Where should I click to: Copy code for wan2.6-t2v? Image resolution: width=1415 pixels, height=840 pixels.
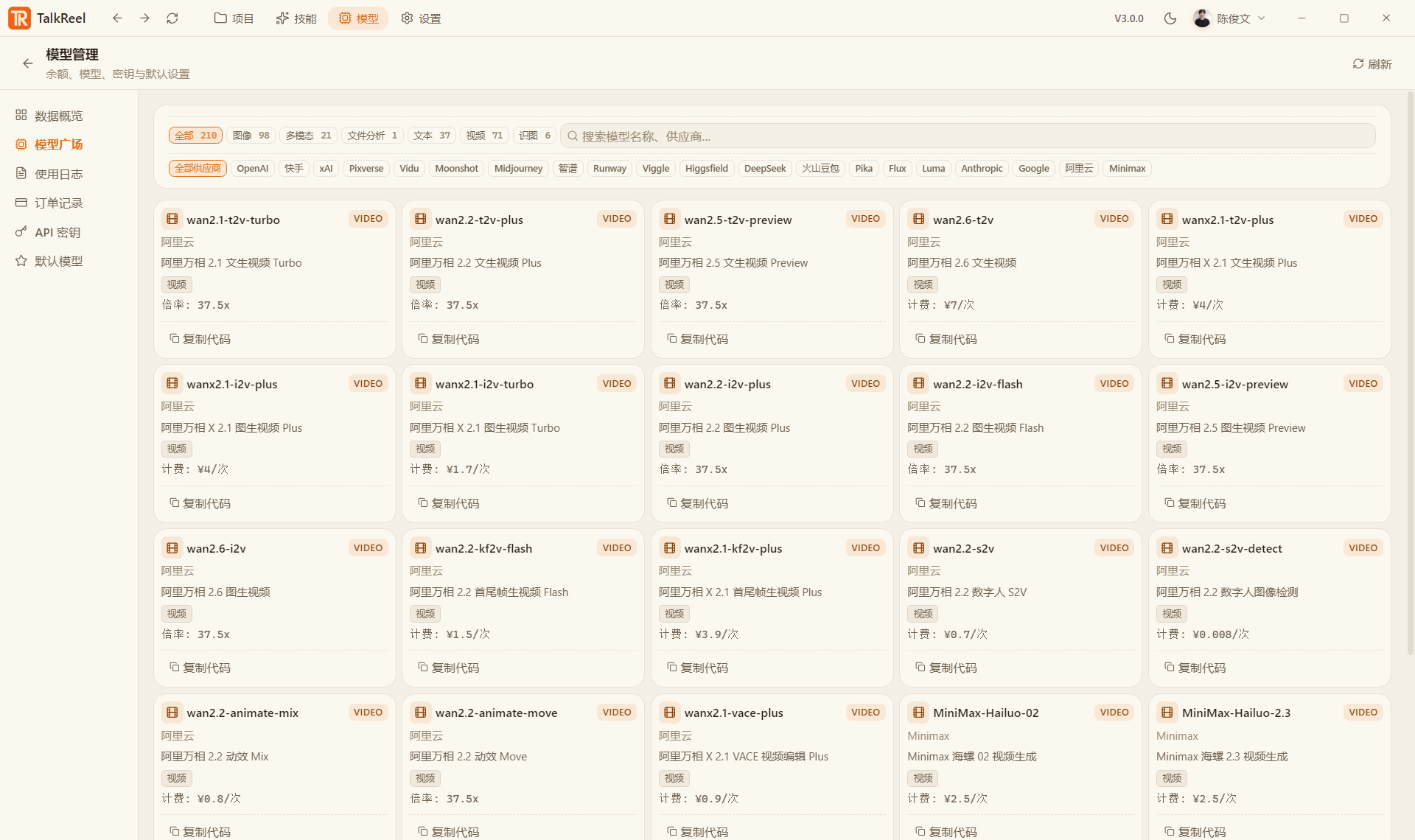tap(946, 339)
